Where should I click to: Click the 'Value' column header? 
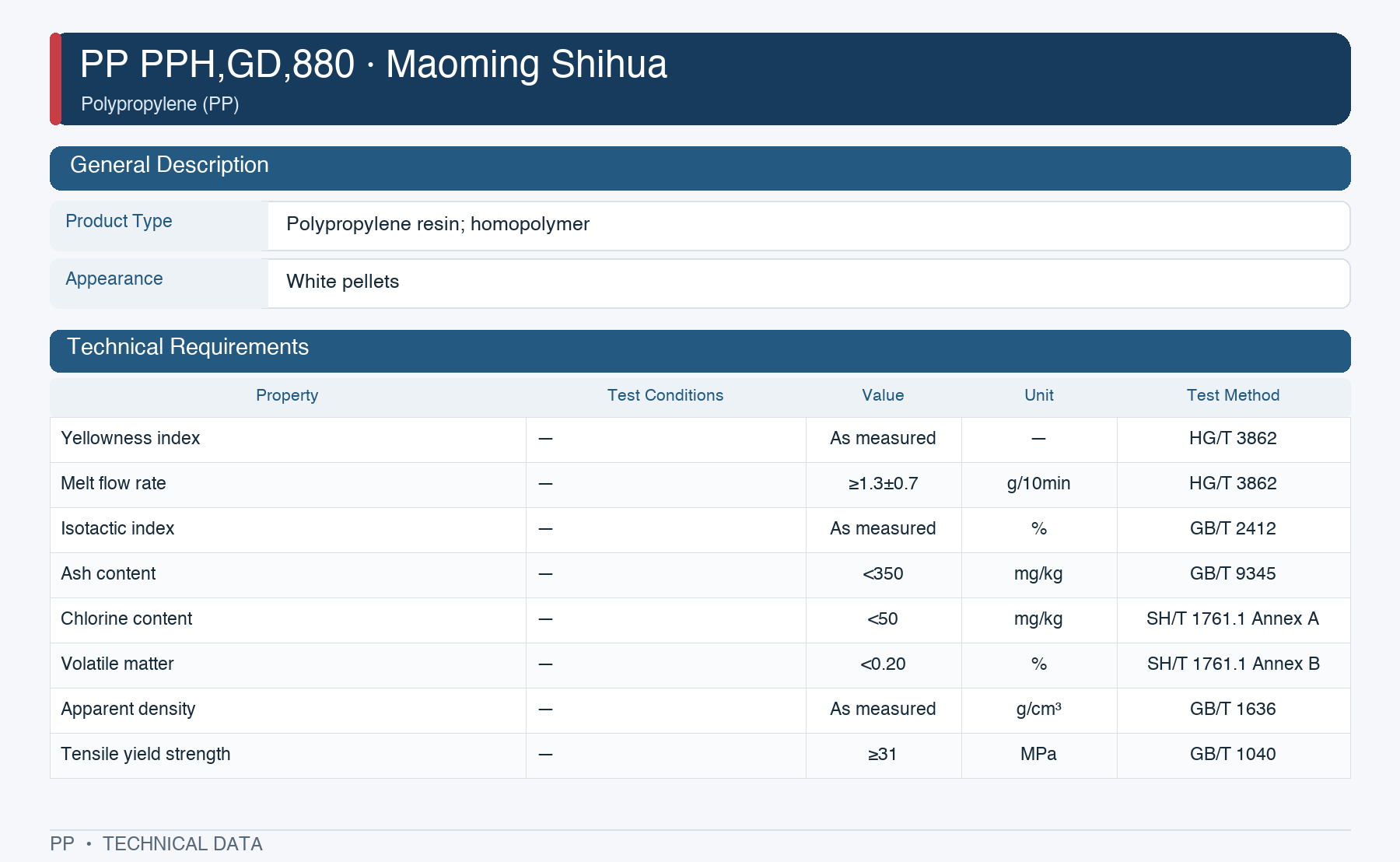point(883,395)
